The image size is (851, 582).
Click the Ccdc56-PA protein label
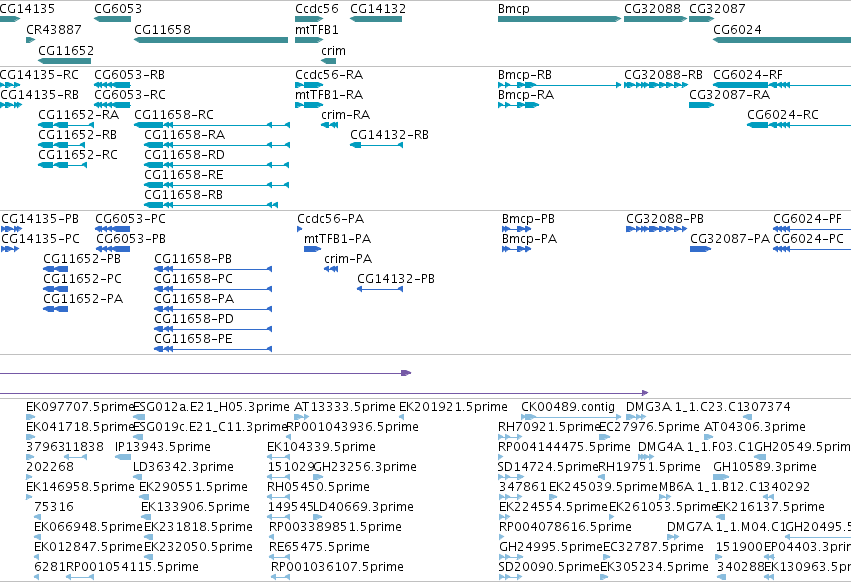(331, 219)
